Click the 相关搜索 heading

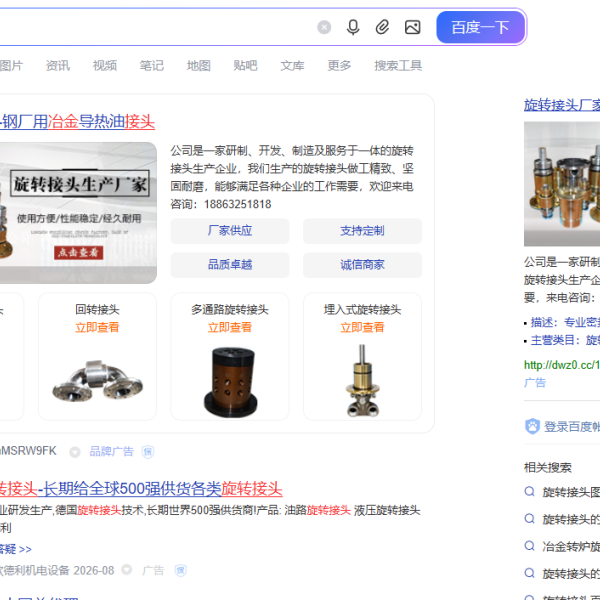tap(548, 468)
